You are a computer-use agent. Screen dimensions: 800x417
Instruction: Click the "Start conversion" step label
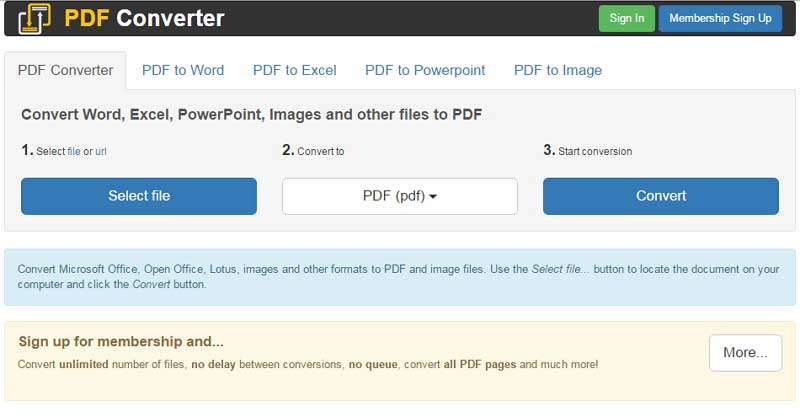(x=595, y=151)
